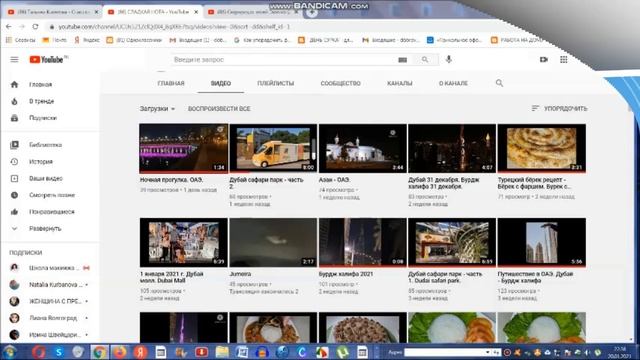Open the Jumeira video thumbnail
This screenshot has height=360, width=640.
(273, 242)
